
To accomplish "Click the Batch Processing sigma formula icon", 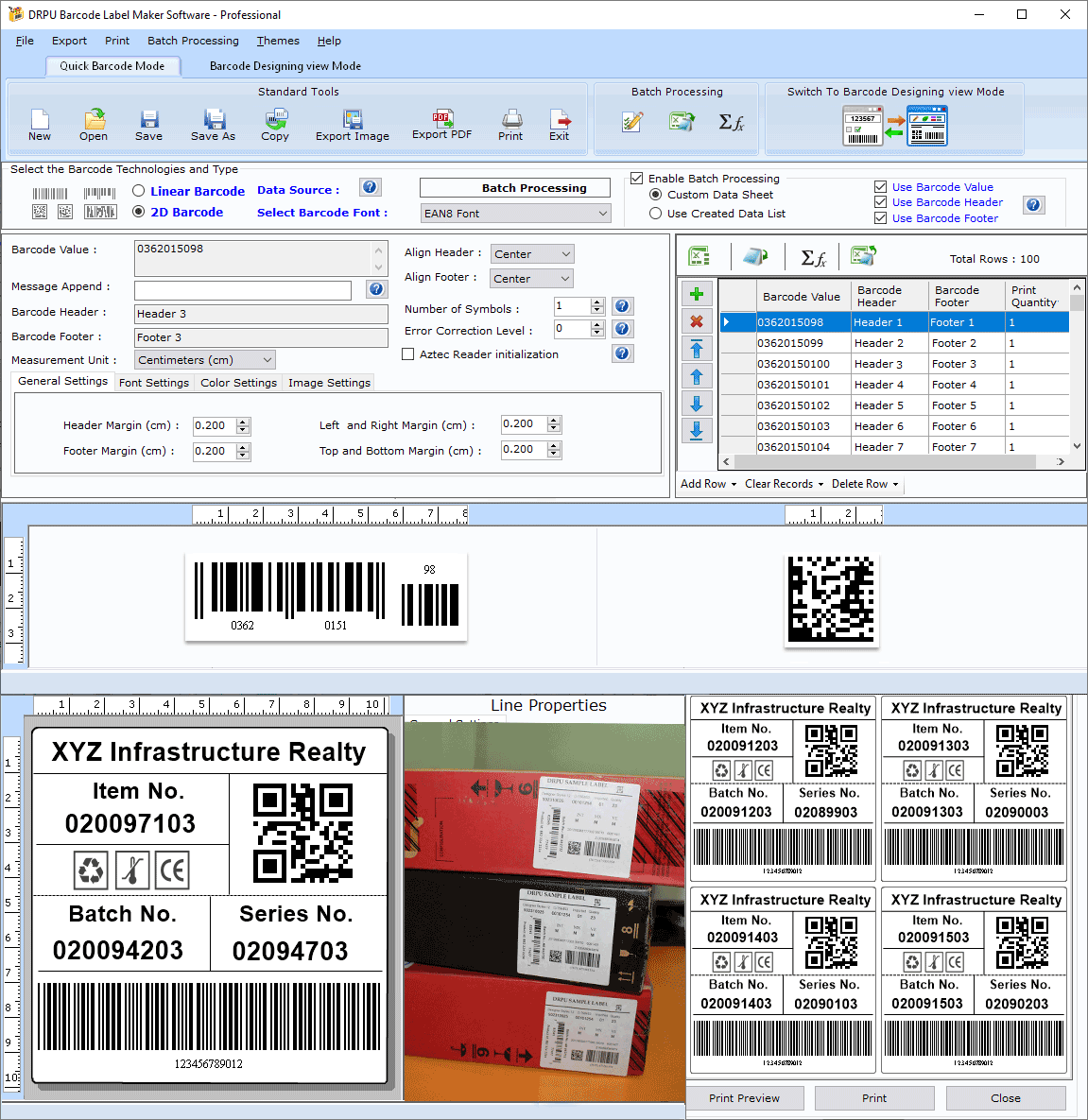I will [732, 122].
